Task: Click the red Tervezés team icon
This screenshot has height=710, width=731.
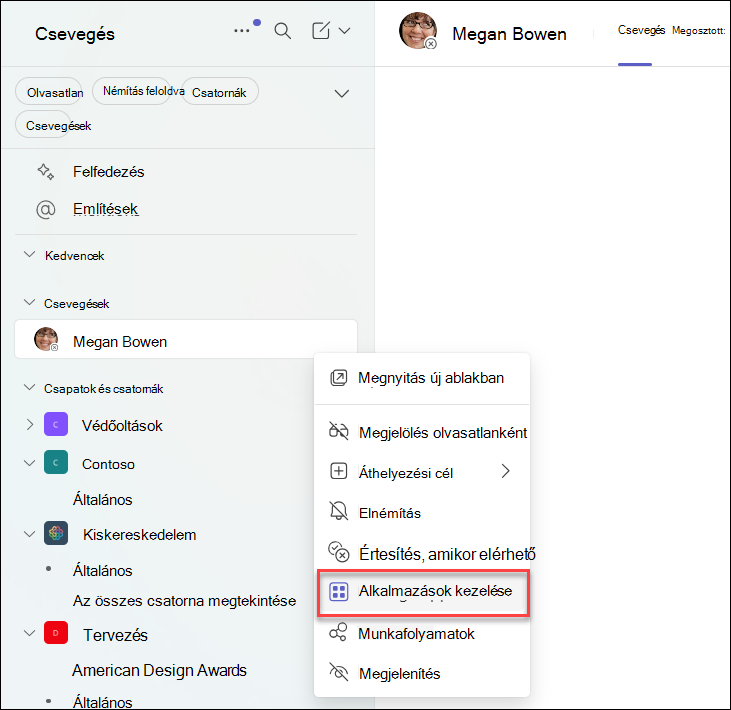Action: tap(56, 633)
